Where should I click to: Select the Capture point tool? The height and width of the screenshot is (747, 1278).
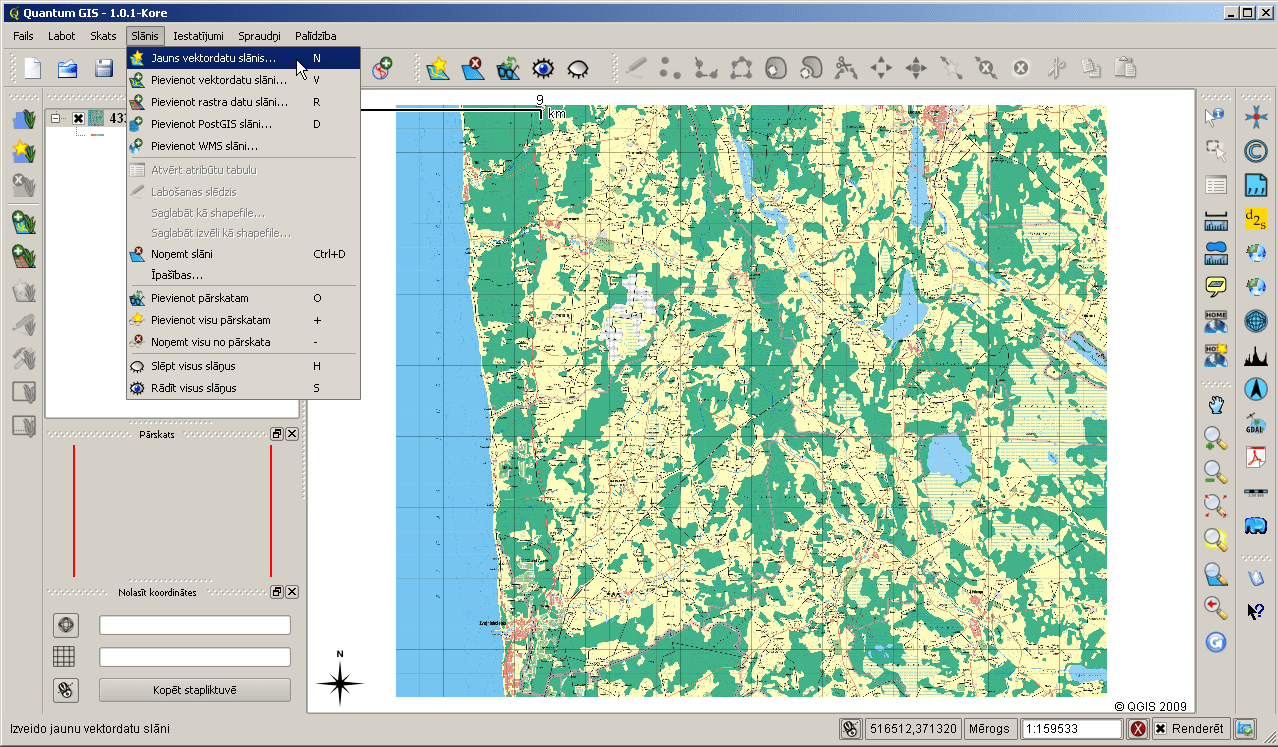click(x=671, y=68)
